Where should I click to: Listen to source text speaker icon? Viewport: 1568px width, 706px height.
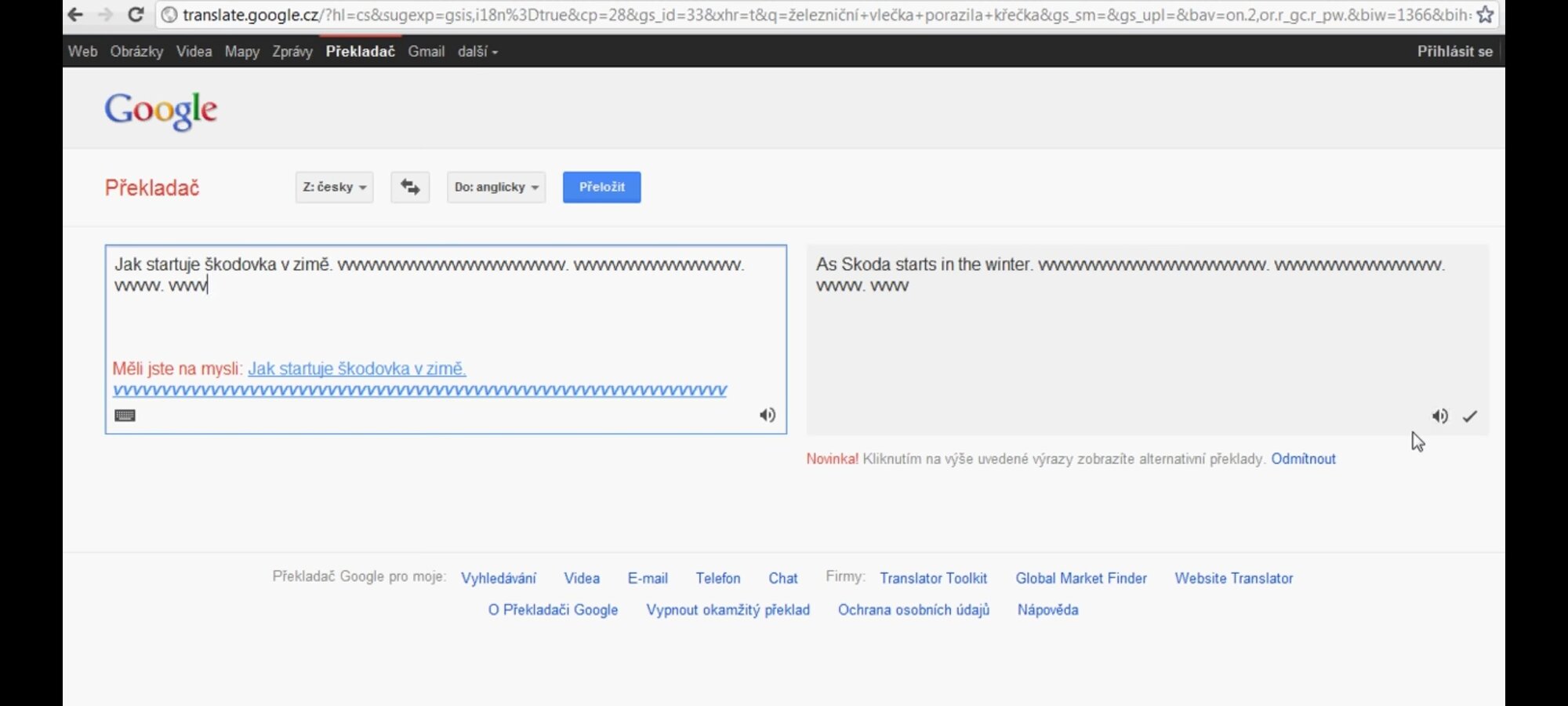[767, 415]
